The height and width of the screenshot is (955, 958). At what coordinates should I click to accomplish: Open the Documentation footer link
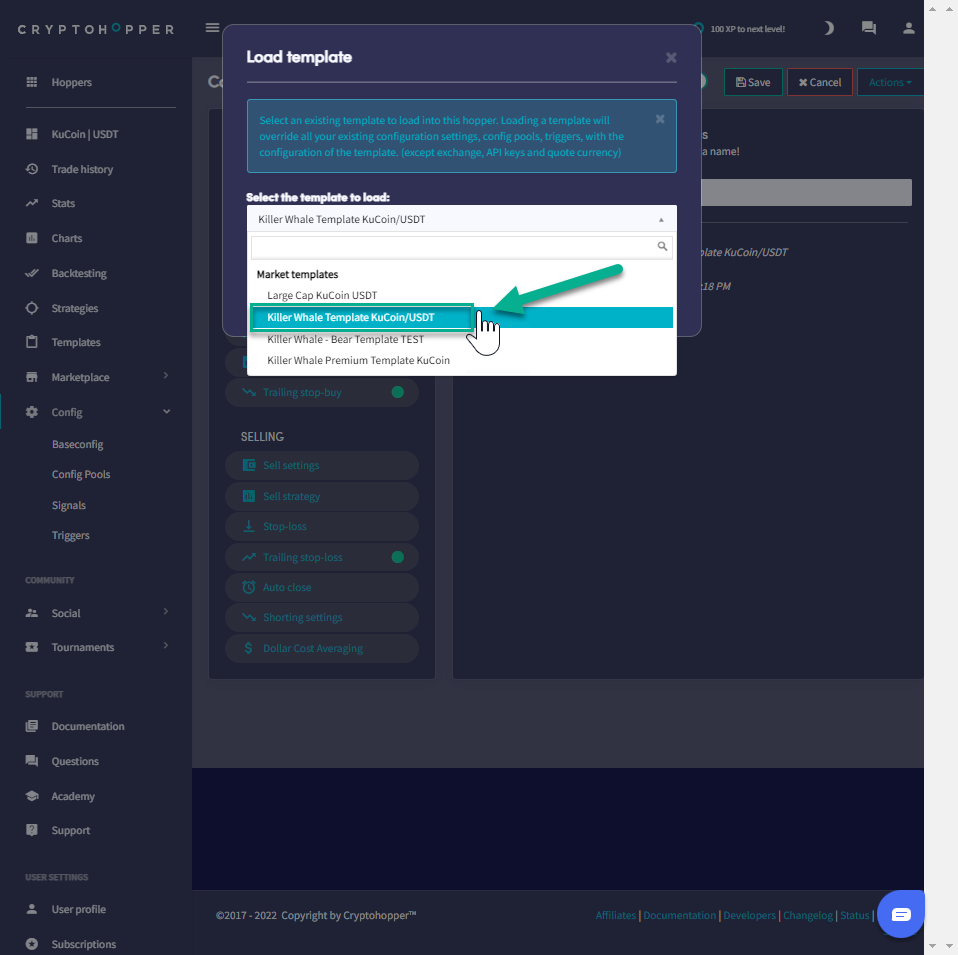[x=679, y=915]
